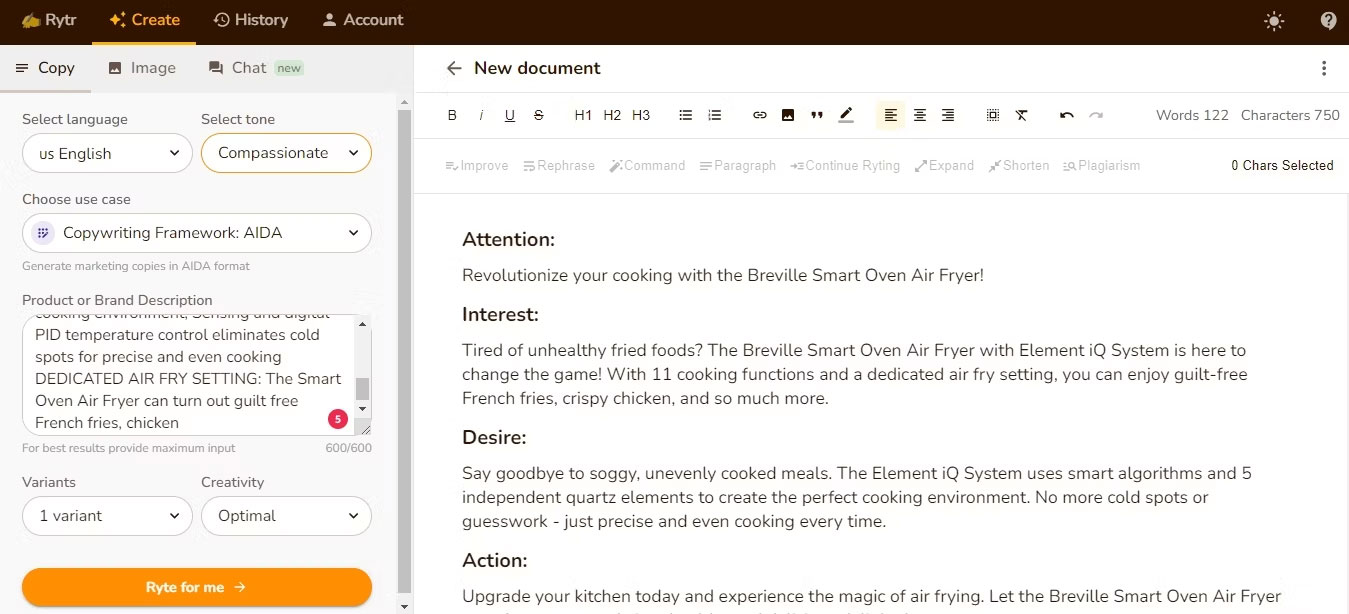Undo the last edit
The height and width of the screenshot is (614, 1349).
pos(1067,115)
